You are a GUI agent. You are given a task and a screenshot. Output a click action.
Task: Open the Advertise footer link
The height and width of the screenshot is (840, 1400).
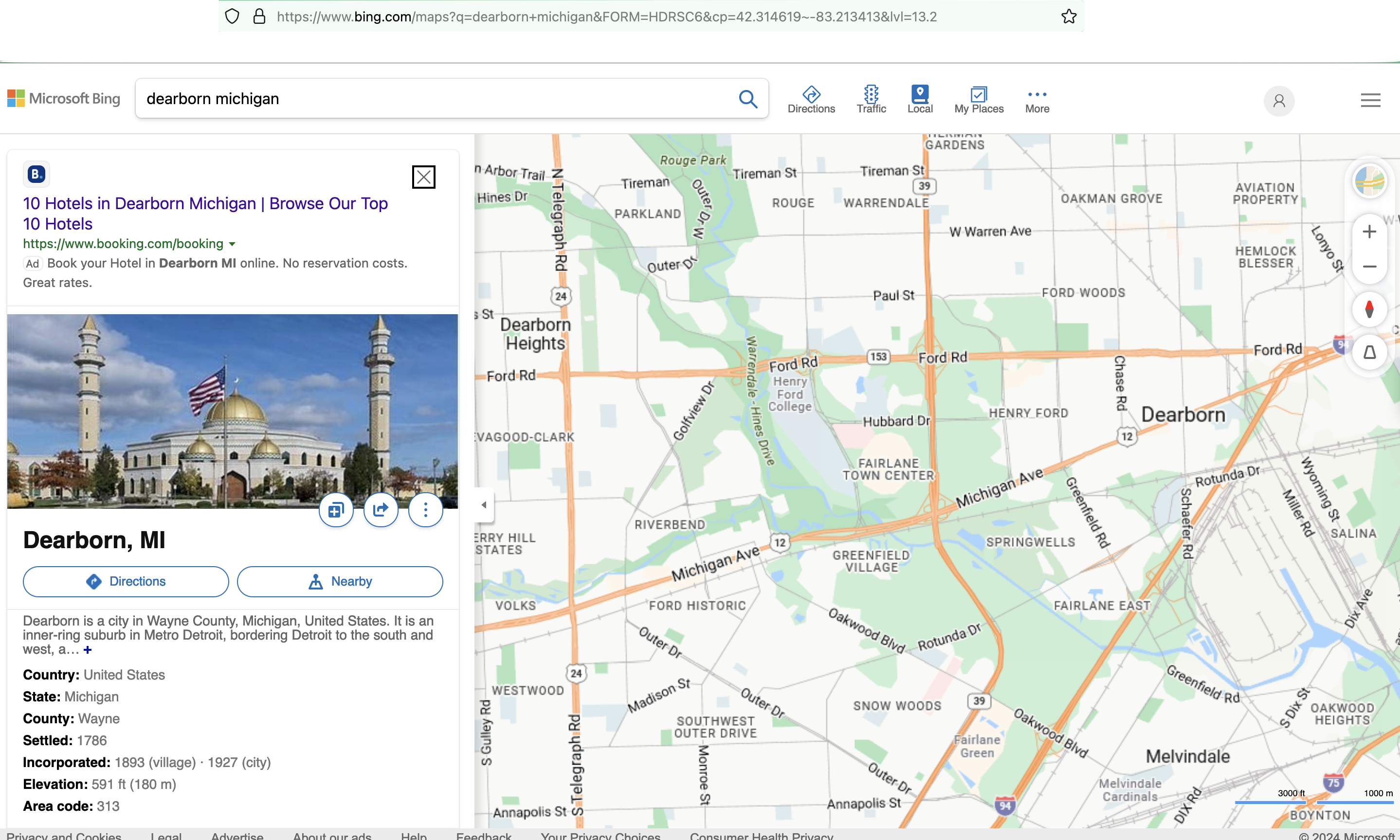[237, 836]
